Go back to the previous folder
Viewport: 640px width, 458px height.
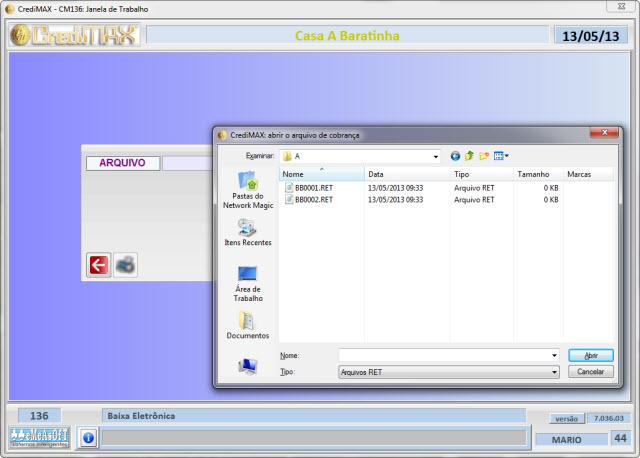click(x=456, y=156)
